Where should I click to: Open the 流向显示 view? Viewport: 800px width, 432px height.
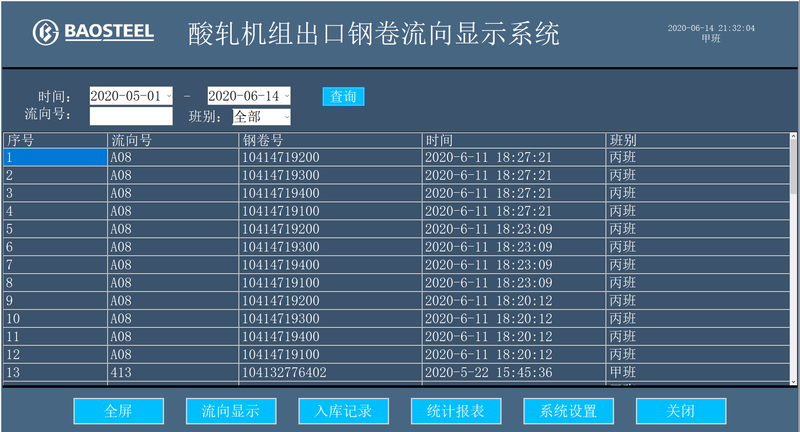231,411
